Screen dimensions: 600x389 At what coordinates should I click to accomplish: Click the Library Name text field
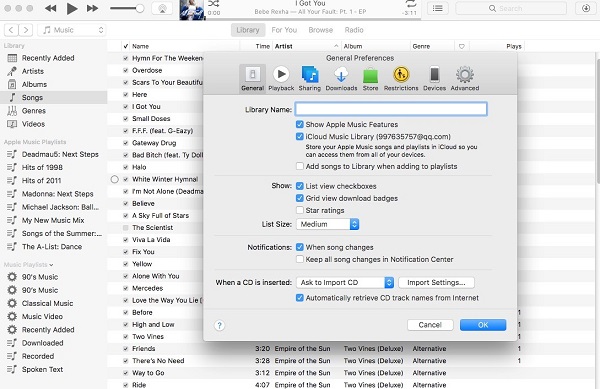[391, 109]
